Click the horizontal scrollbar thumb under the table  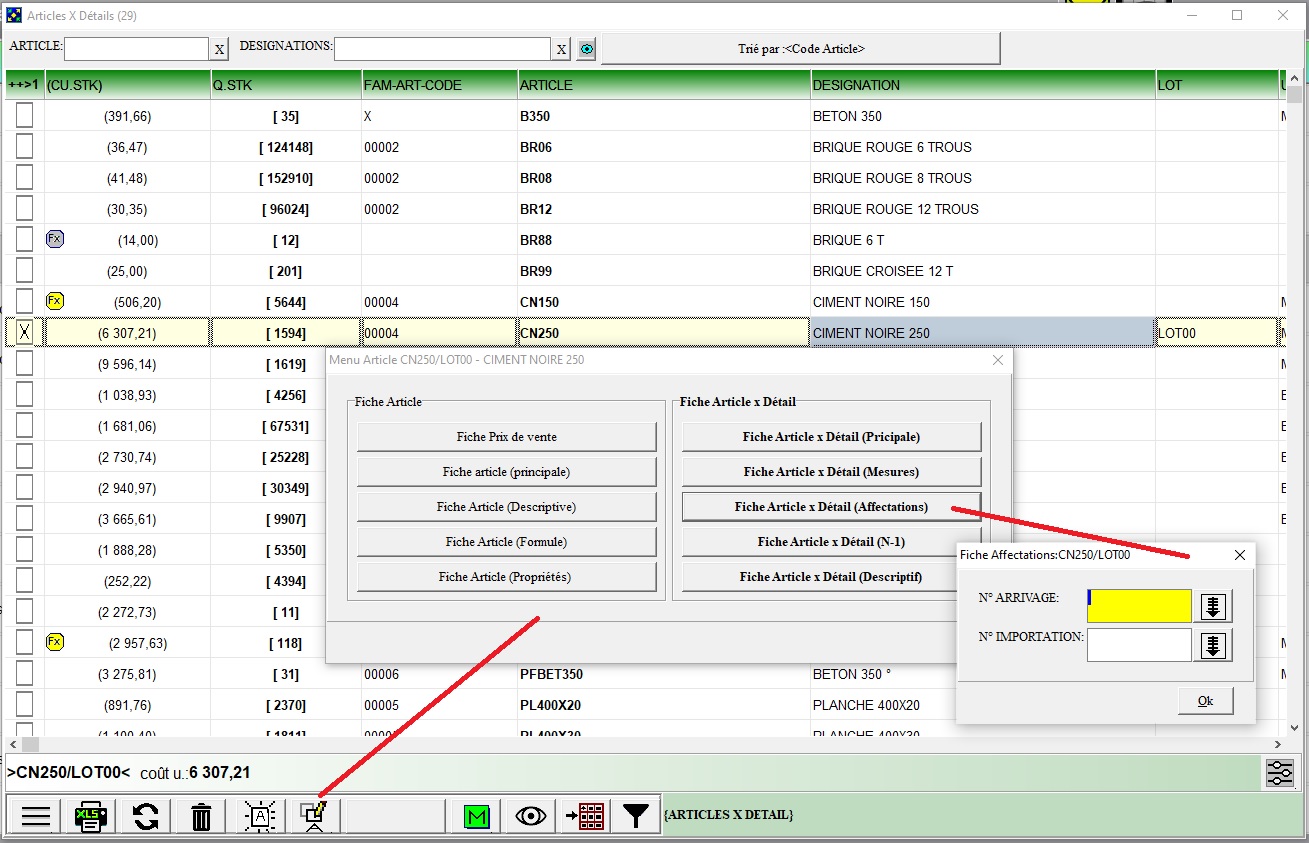point(30,745)
